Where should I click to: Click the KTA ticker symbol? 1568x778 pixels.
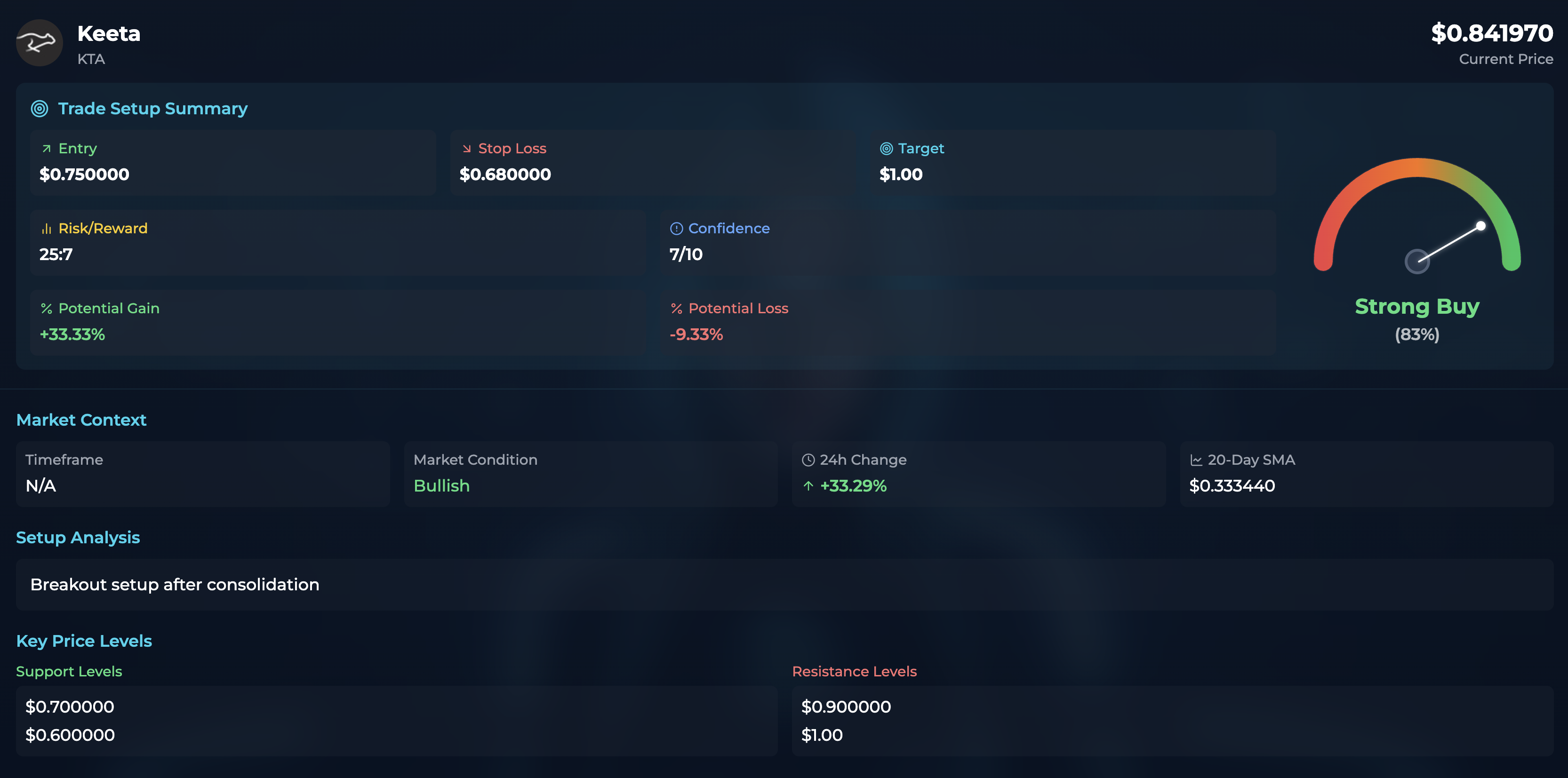pyautogui.click(x=91, y=60)
